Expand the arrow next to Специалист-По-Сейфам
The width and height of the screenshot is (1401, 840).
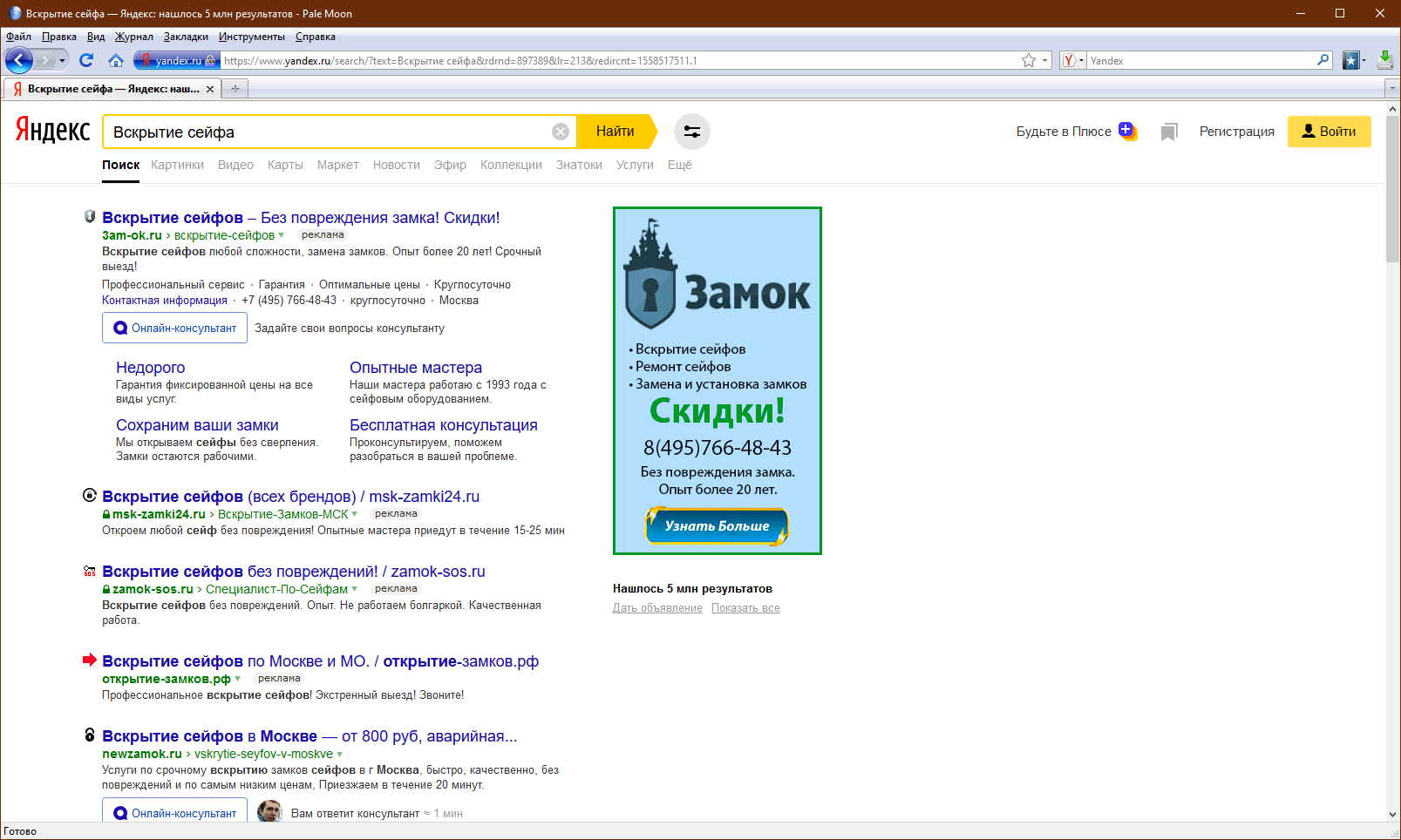[x=354, y=589]
